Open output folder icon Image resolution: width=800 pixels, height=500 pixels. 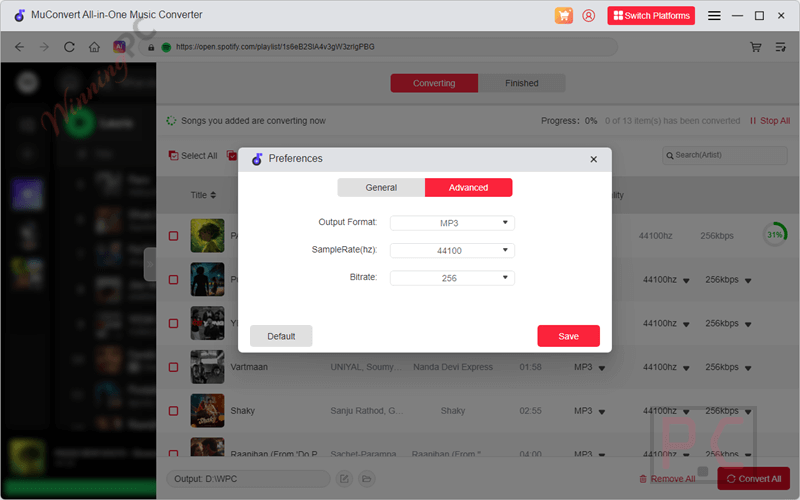click(x=366, y=479)
